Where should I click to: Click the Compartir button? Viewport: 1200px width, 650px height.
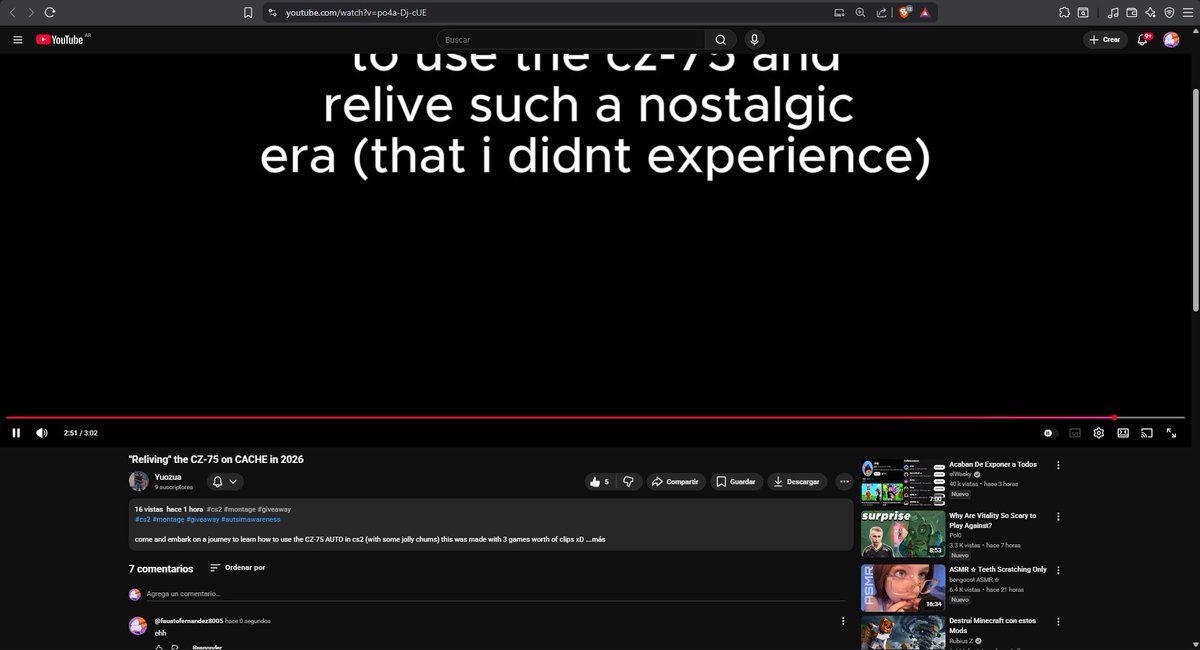click(x=675, y=481)
